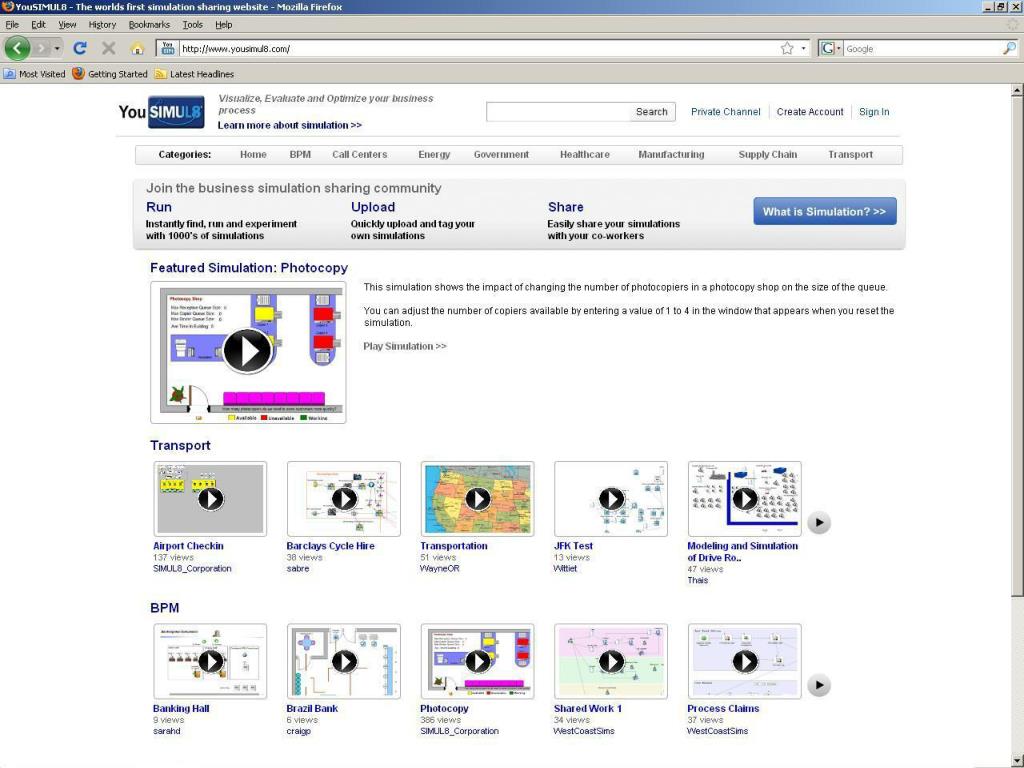Select the Manufacturing category
The height and width of the screenshot is (768, 1024).
click(671, 155)
